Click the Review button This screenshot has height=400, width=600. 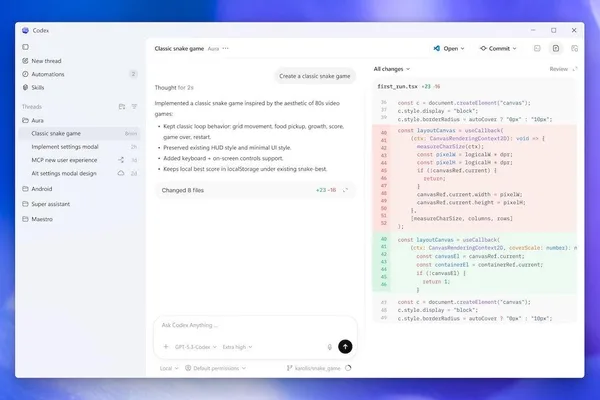pos(558,69)
